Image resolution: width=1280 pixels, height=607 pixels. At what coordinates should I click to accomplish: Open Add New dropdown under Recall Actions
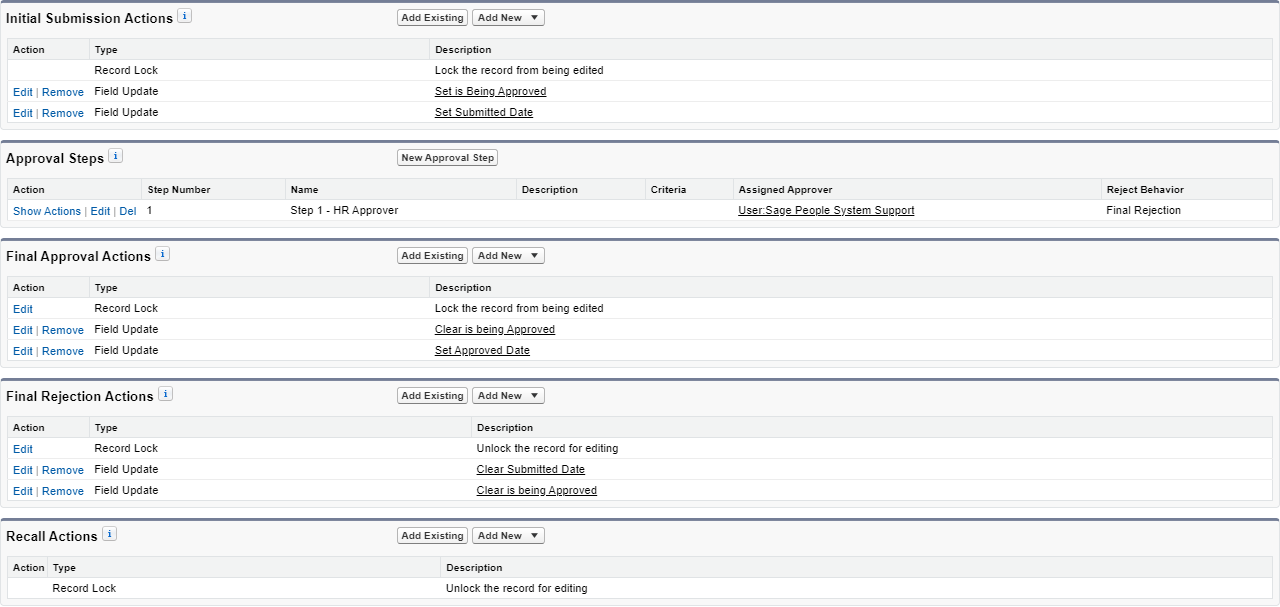(x=508, y=536)
